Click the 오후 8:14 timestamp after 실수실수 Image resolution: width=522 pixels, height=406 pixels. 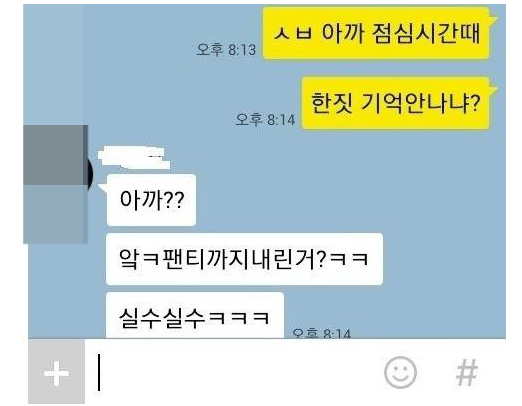coord(321,333)
